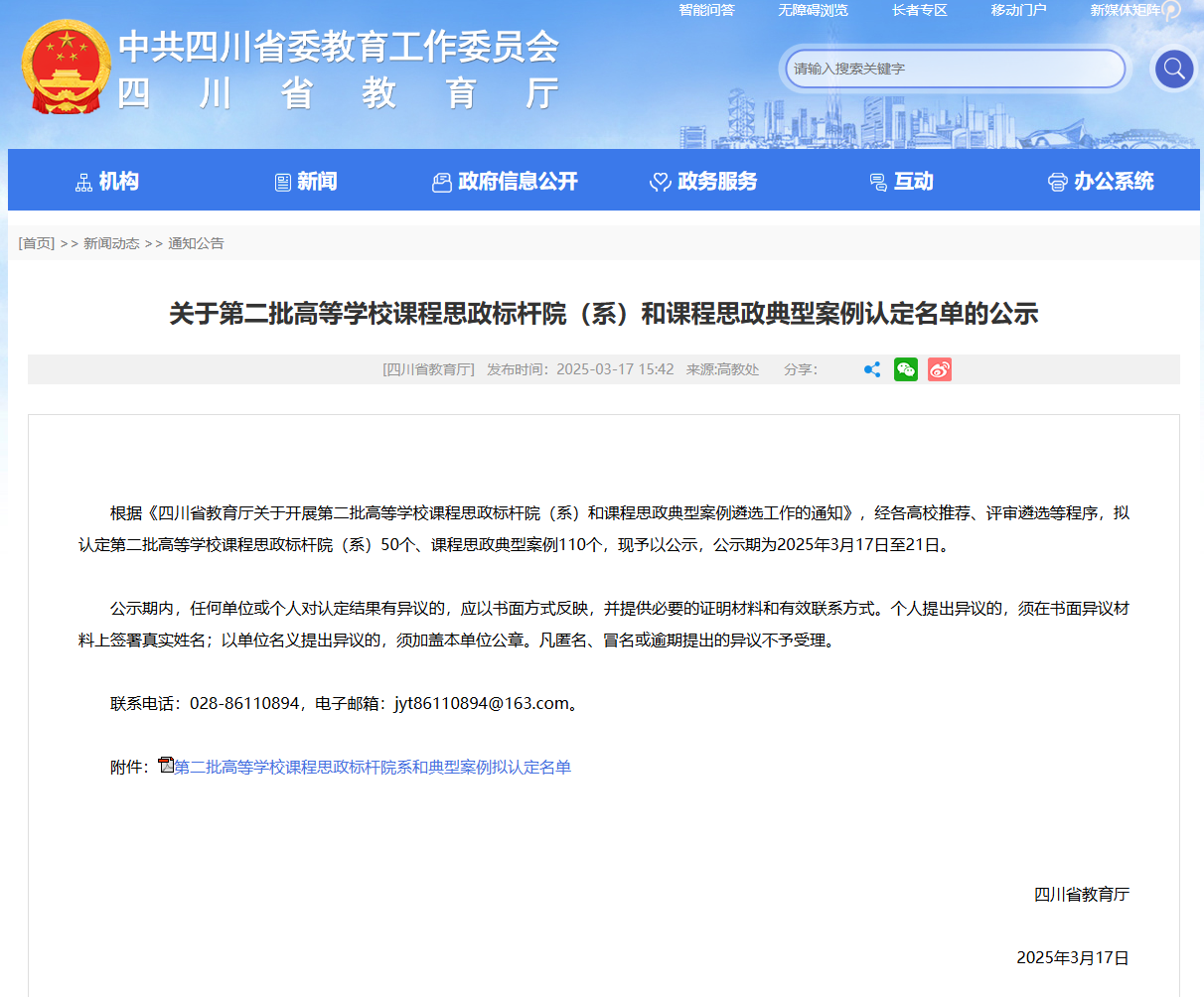Click the magnifier search button
The height and width of the screenshot is (997, 1204).
pyautogui.click(x=1173, y=69)
